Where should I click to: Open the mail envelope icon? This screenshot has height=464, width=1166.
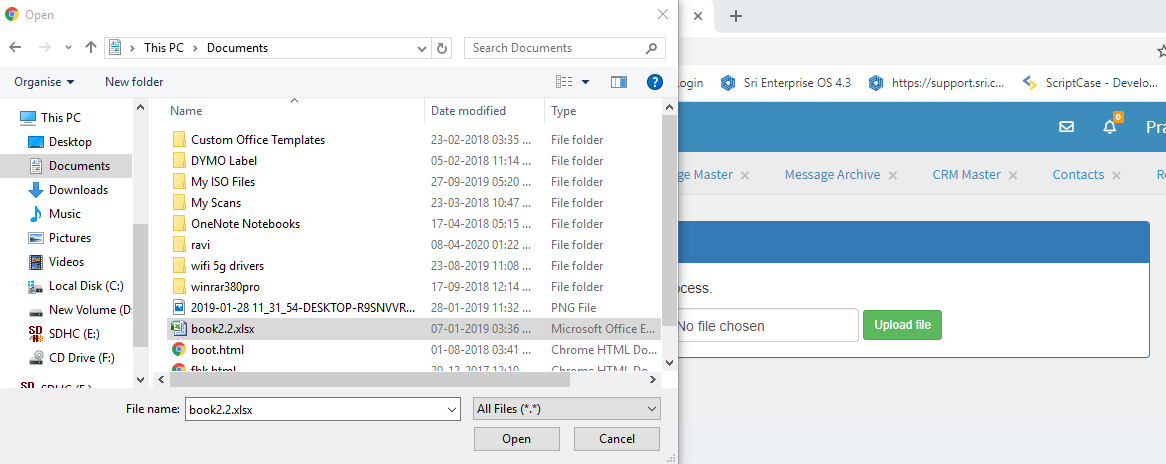tap(1066, 127)
